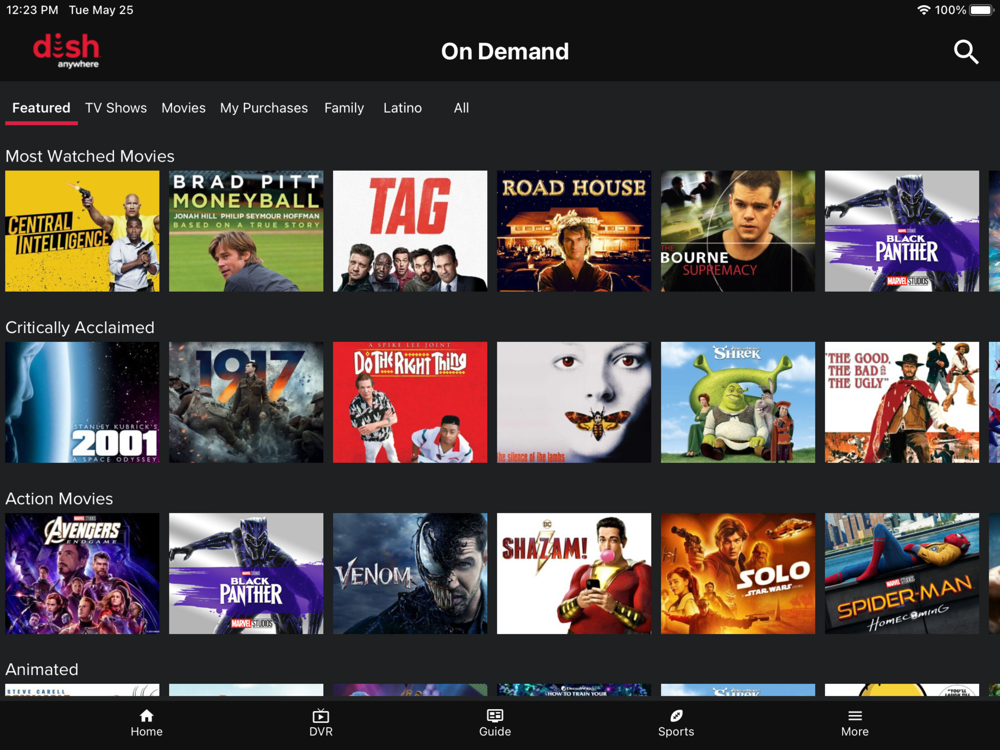Image resolution: width=1000 pixels, height=750 pixels.
Task: Tap the Tue May 25 date
Action: 101,10
